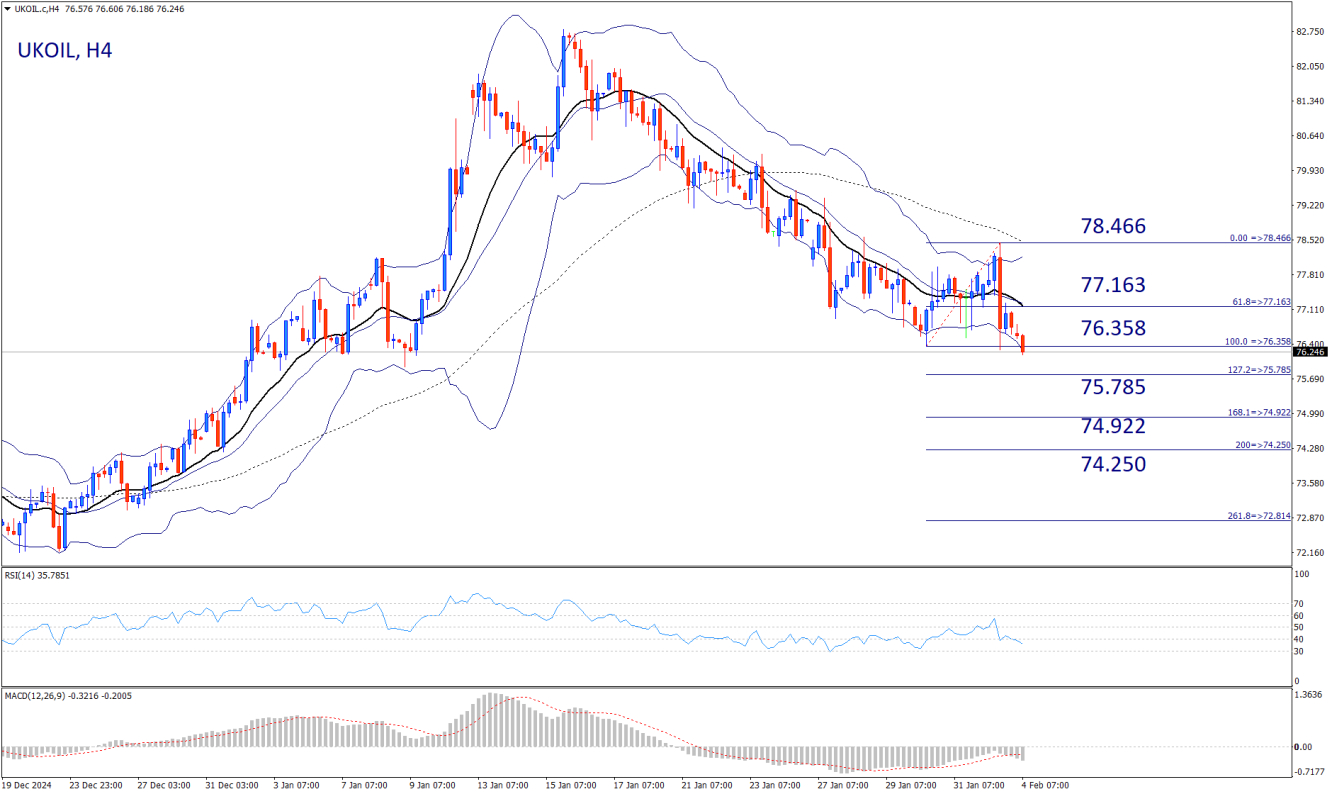
Task: Click the 75.690 price axis value
Action: 1310,379
